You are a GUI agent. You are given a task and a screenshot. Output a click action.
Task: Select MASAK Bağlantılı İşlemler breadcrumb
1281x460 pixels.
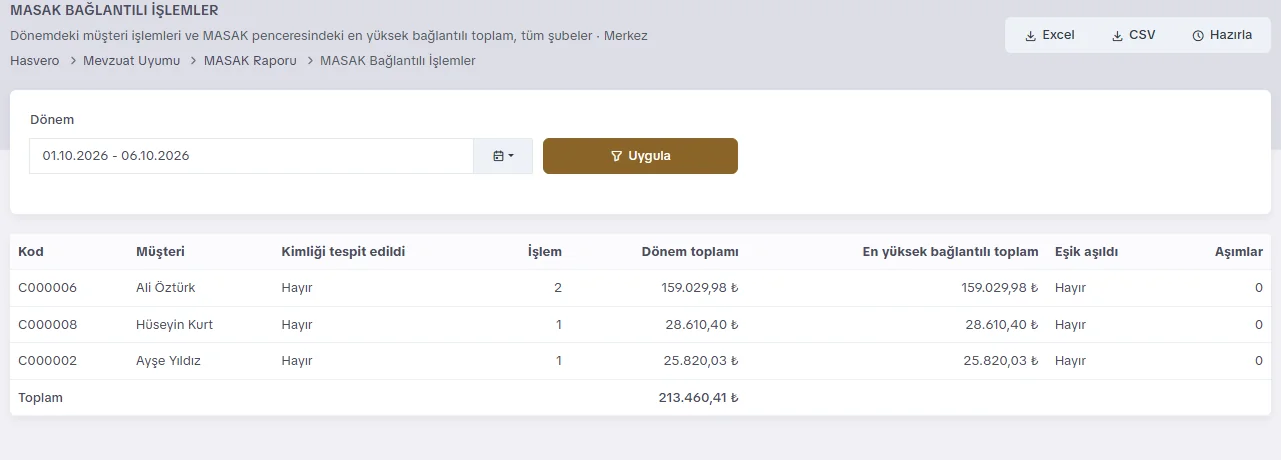398,61
